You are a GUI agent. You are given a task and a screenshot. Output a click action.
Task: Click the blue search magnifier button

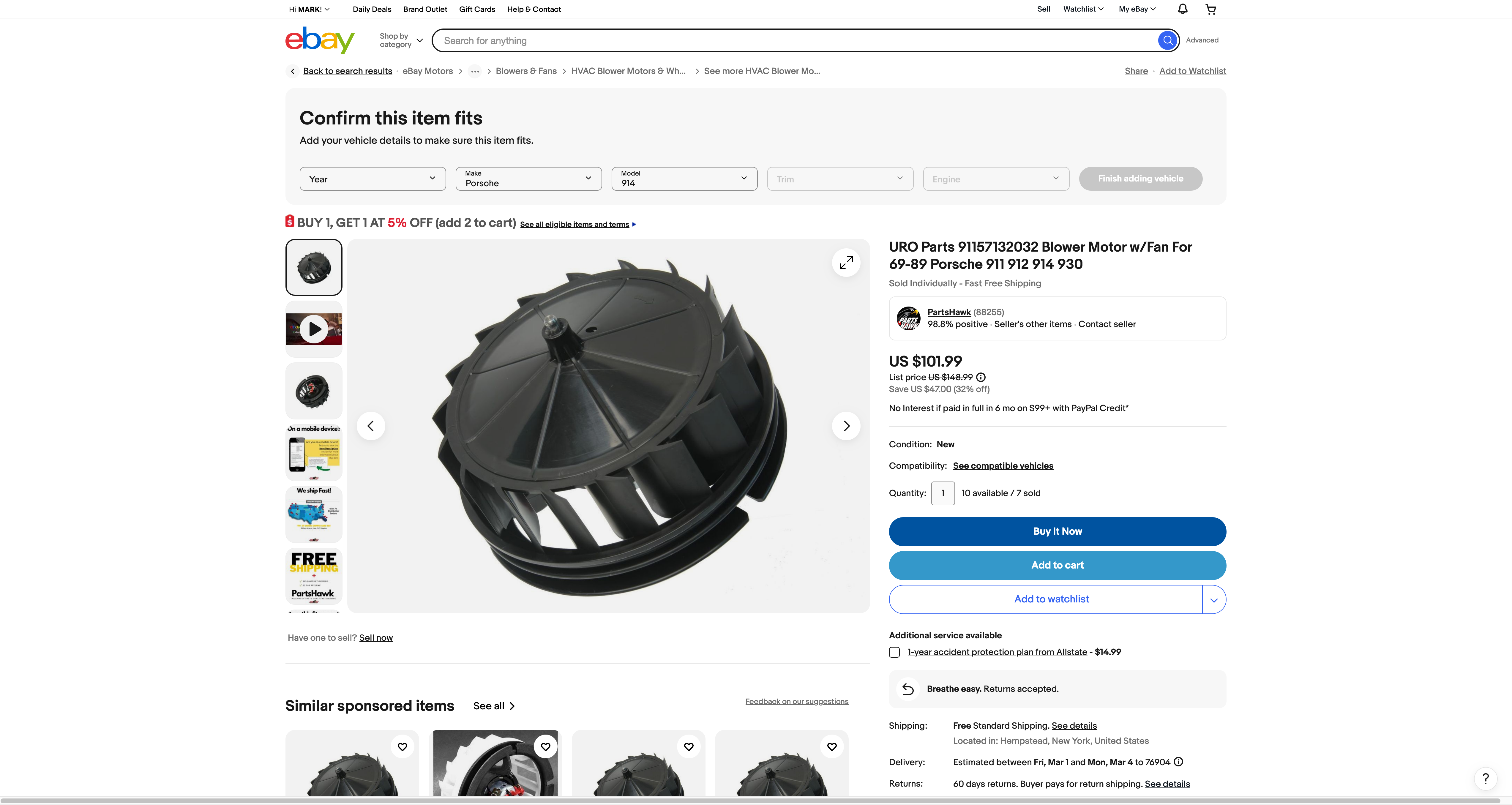pyautogui.click(x=1167, y=40)
